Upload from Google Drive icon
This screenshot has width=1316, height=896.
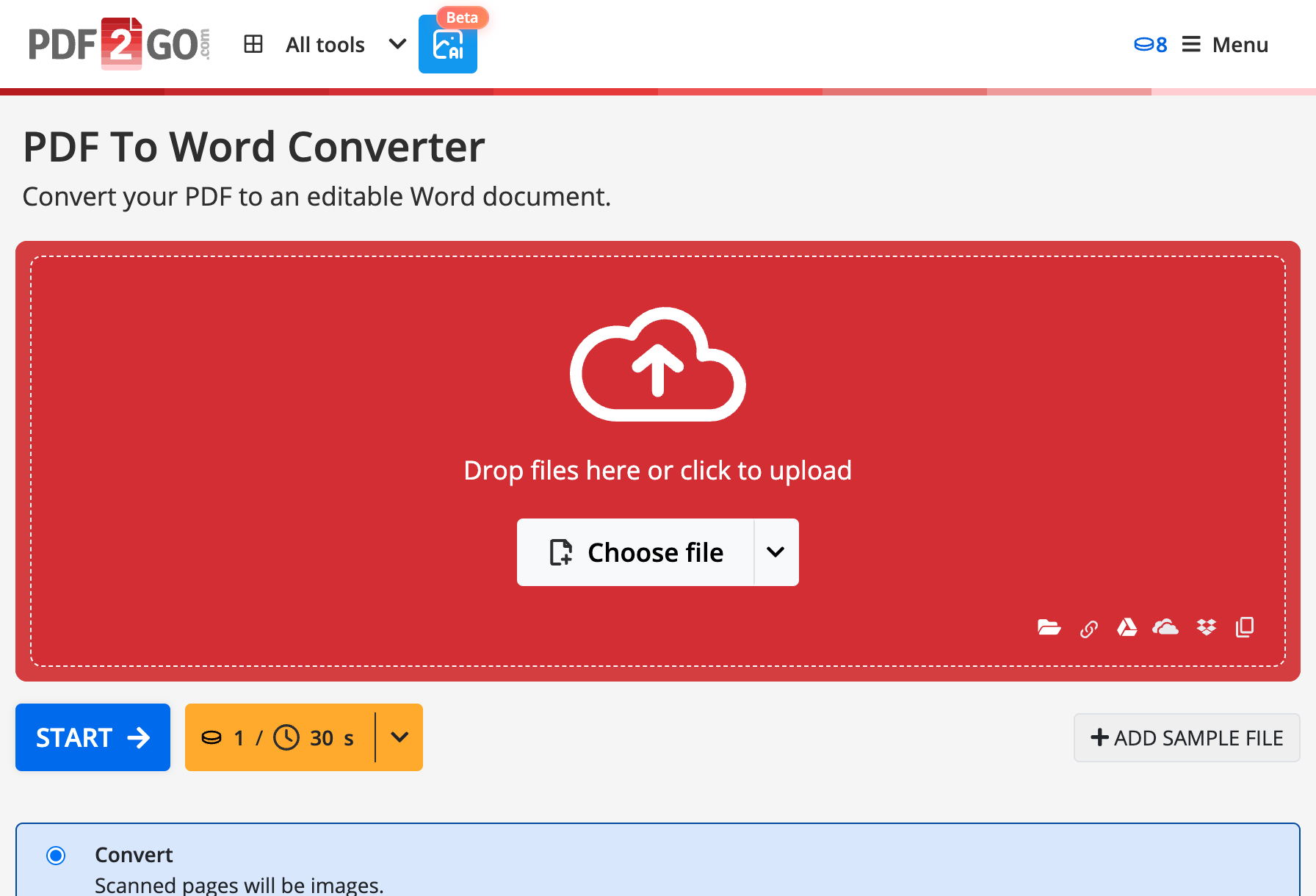pos(1127,627)
